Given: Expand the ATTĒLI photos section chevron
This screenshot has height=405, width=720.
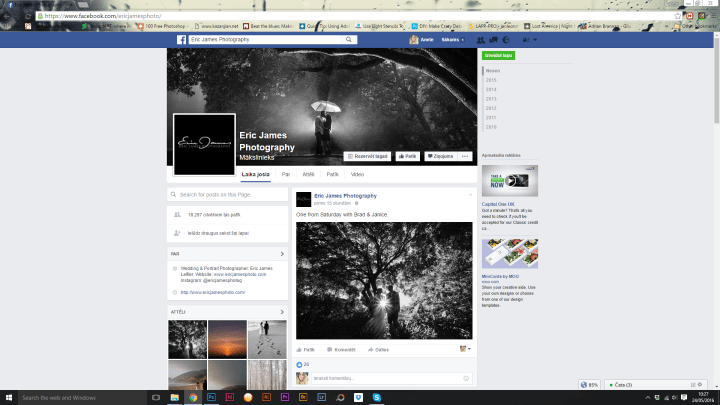Looking at the screenshot, I should pyautogui.click(x=282, y=311).
